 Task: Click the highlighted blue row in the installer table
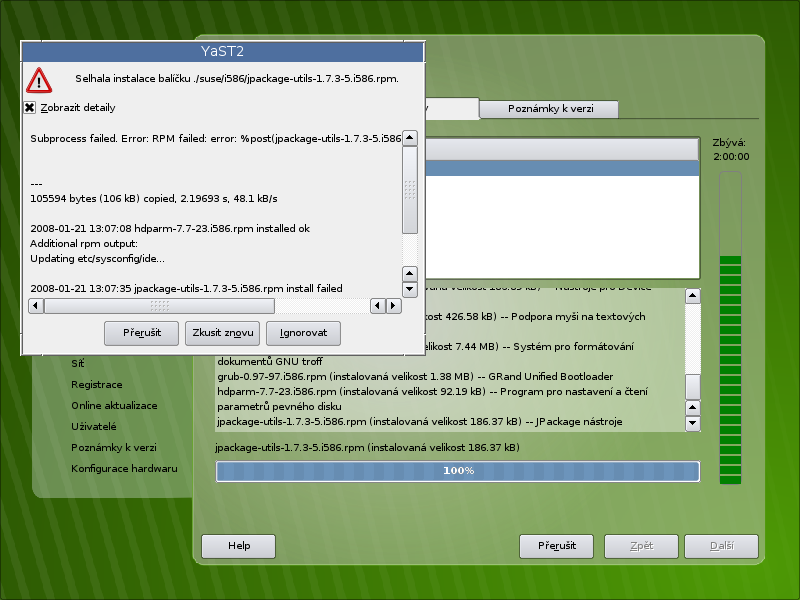[562, 169]
